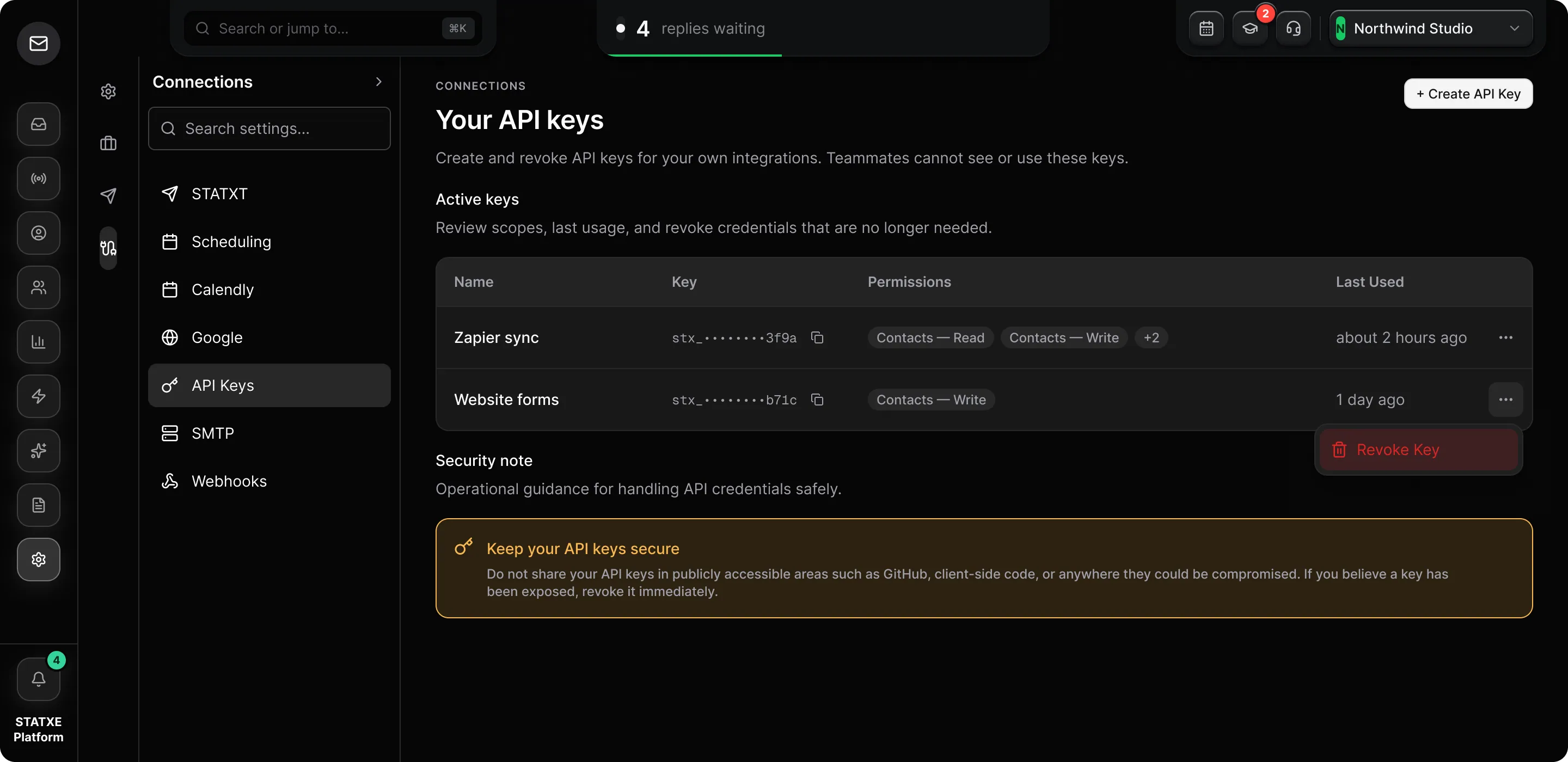This screenshot has width=1568, height=762.
Task: Open the team people icon in left sidebar
Action: [x=38, y=287]
